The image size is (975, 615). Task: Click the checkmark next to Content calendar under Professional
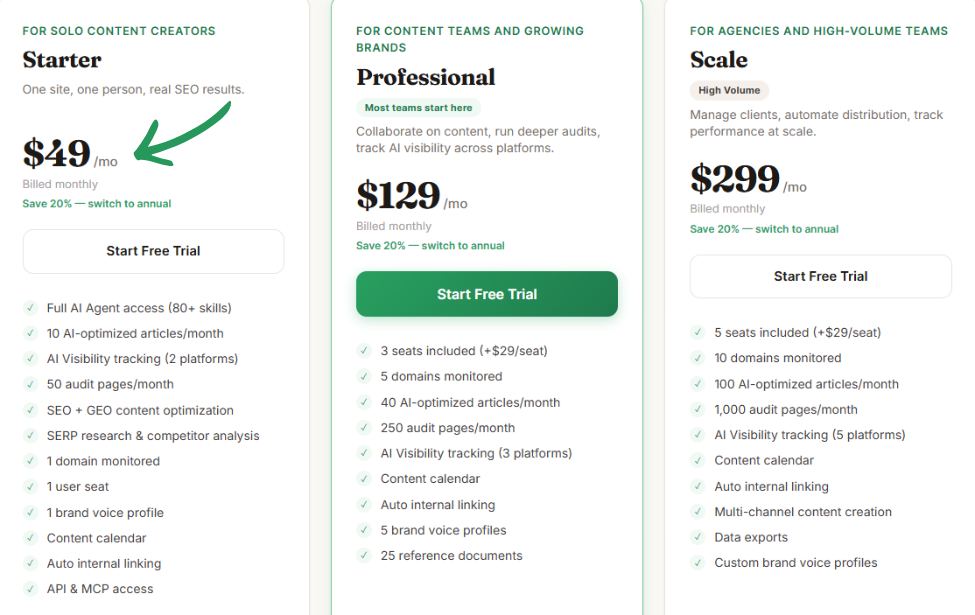click(364, 479)
